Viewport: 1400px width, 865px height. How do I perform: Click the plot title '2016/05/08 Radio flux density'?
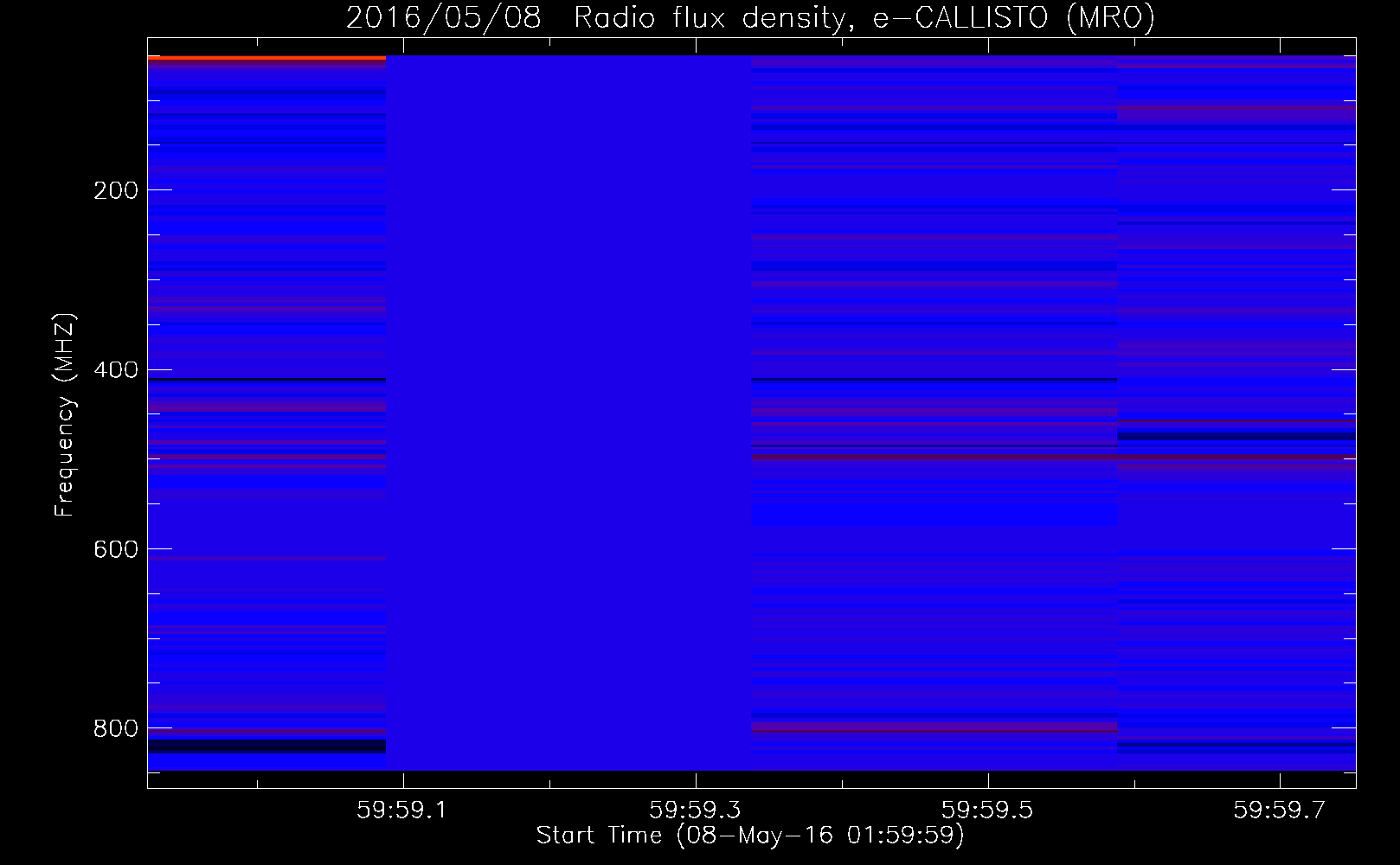pos(594,18)
